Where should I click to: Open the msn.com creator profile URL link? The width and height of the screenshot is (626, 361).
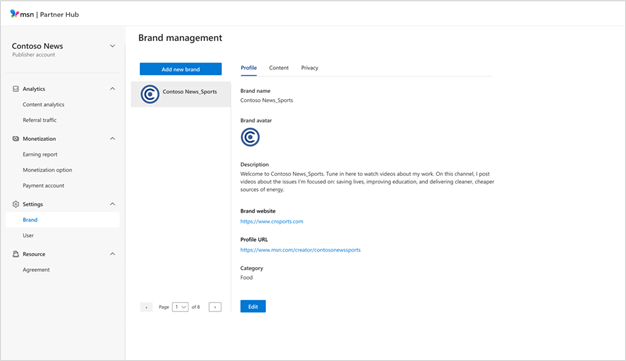(300, 250)
